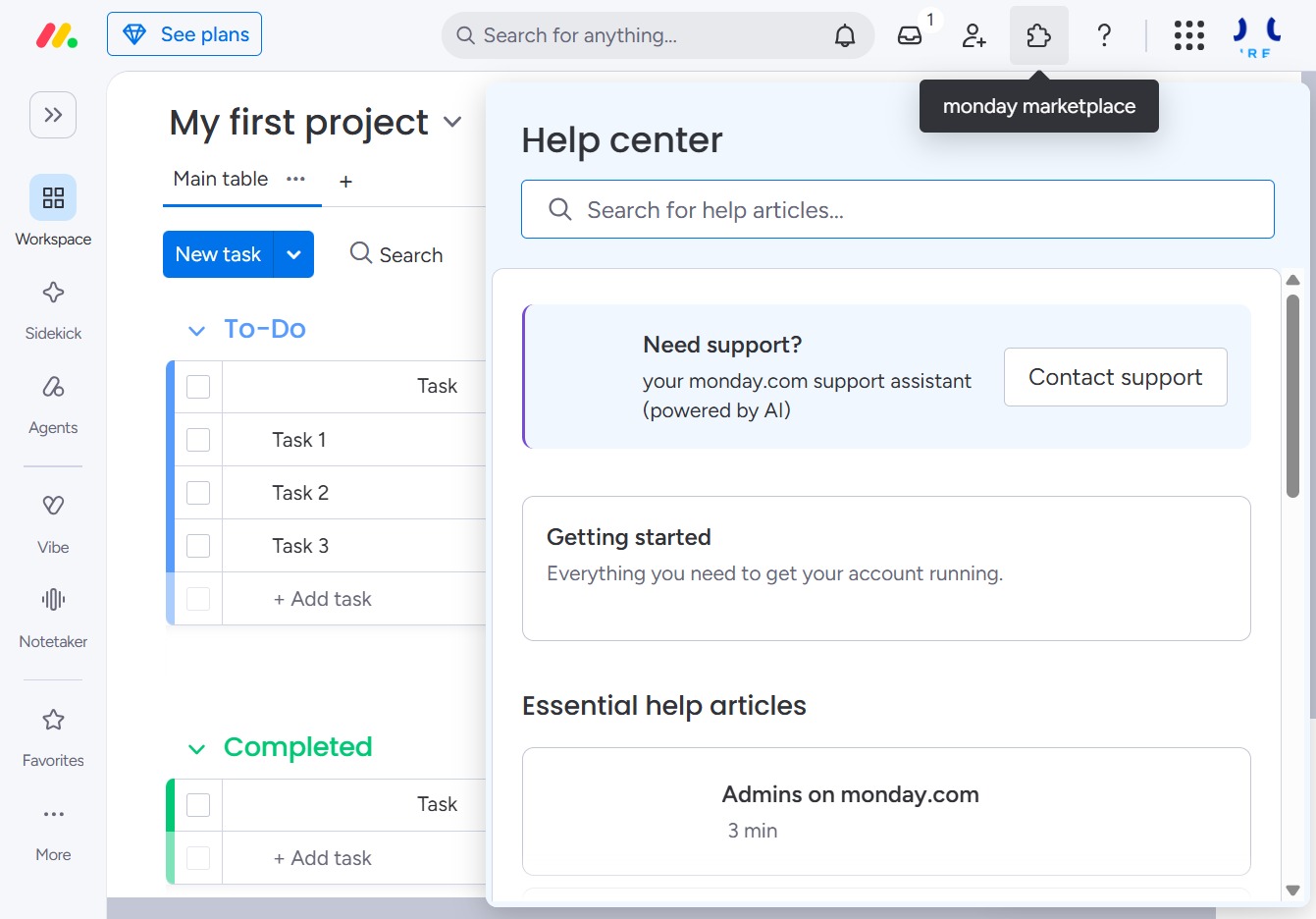Invite members with the add-person icon
The width and height of the screenshot is (1316, 919).
(x=974, y=35)
